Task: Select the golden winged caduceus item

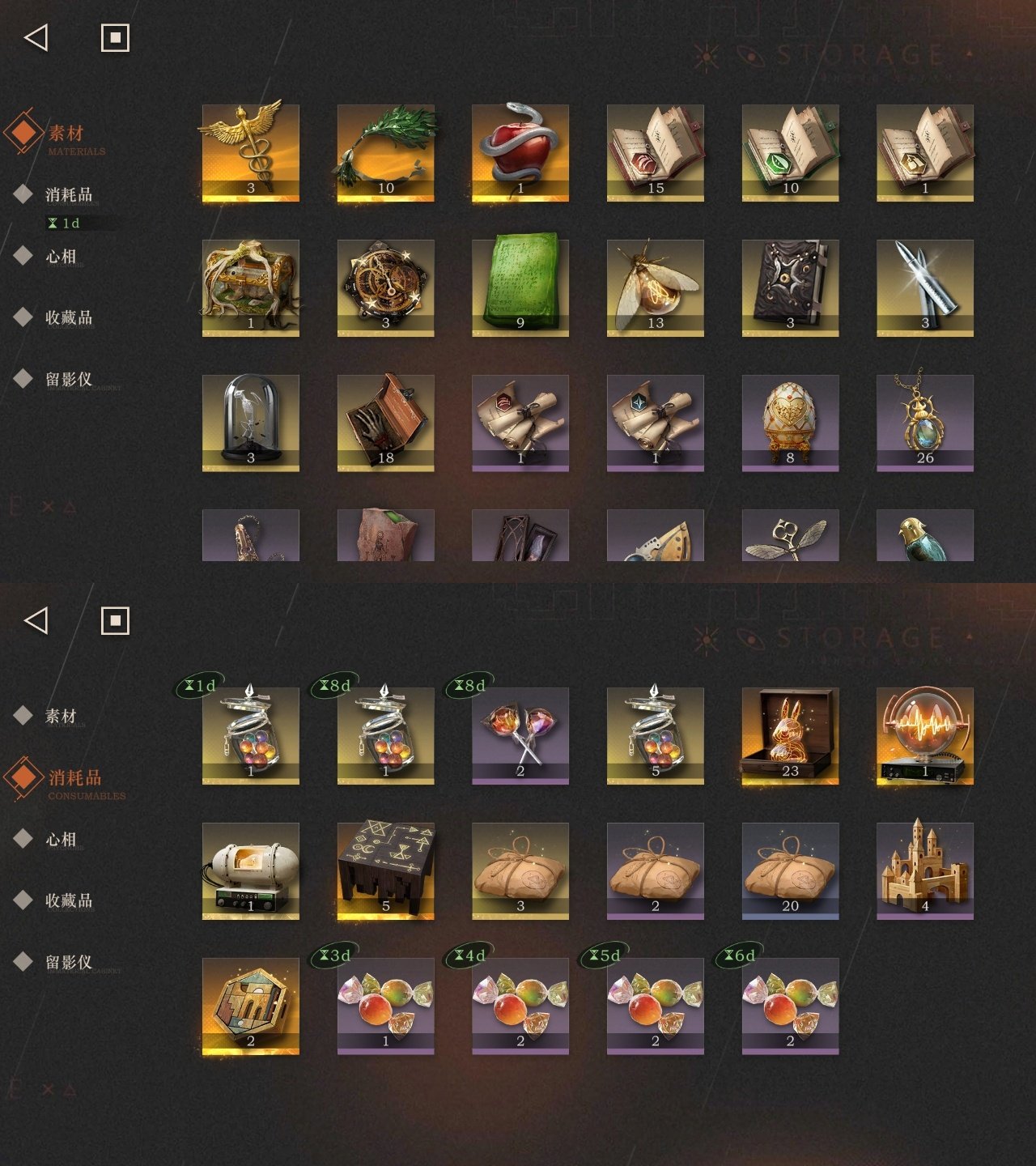Action: pos(250,152)
